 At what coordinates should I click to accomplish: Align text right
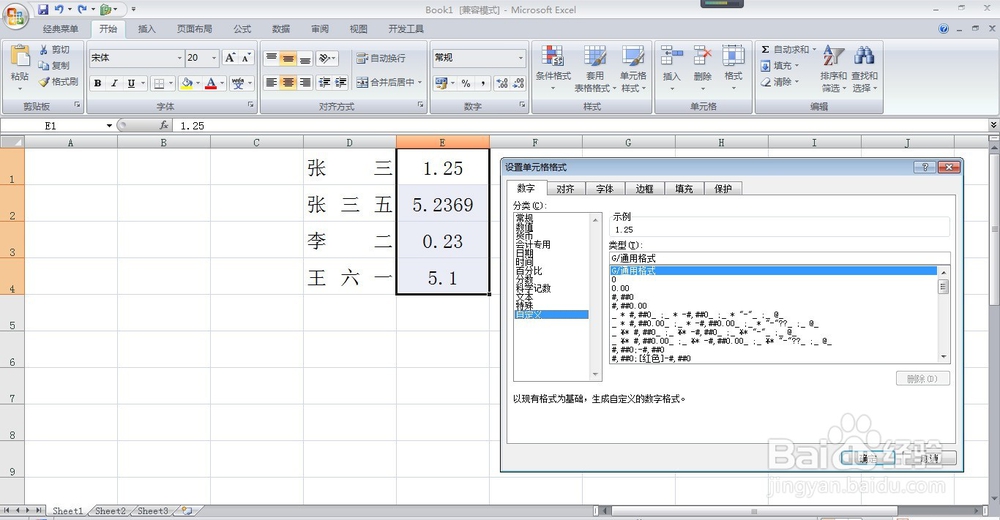click(x=305, y=82)
